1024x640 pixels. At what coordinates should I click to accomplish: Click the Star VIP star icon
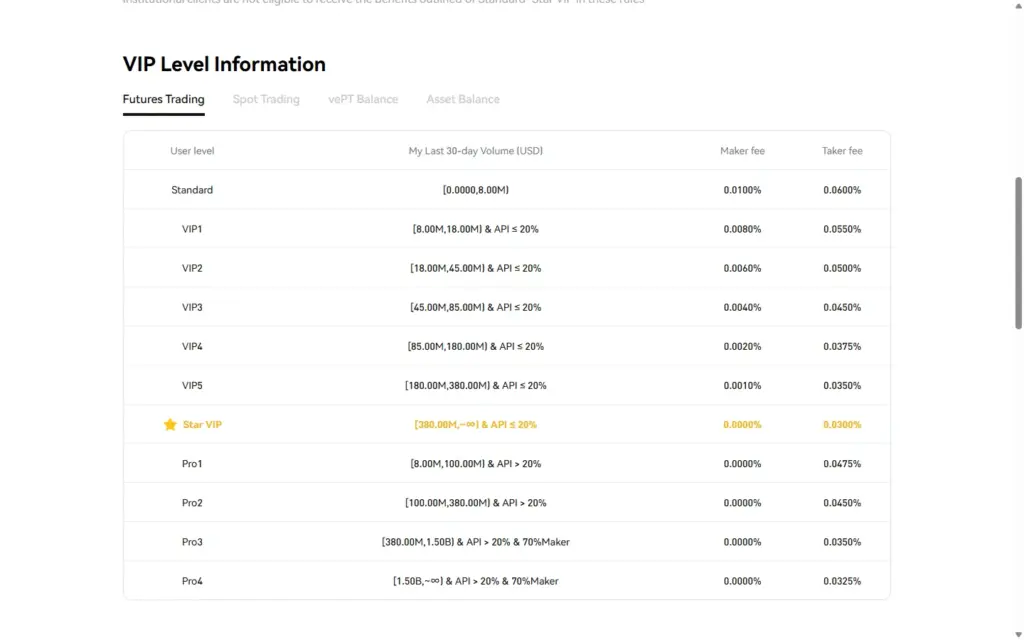pos(170,424)
